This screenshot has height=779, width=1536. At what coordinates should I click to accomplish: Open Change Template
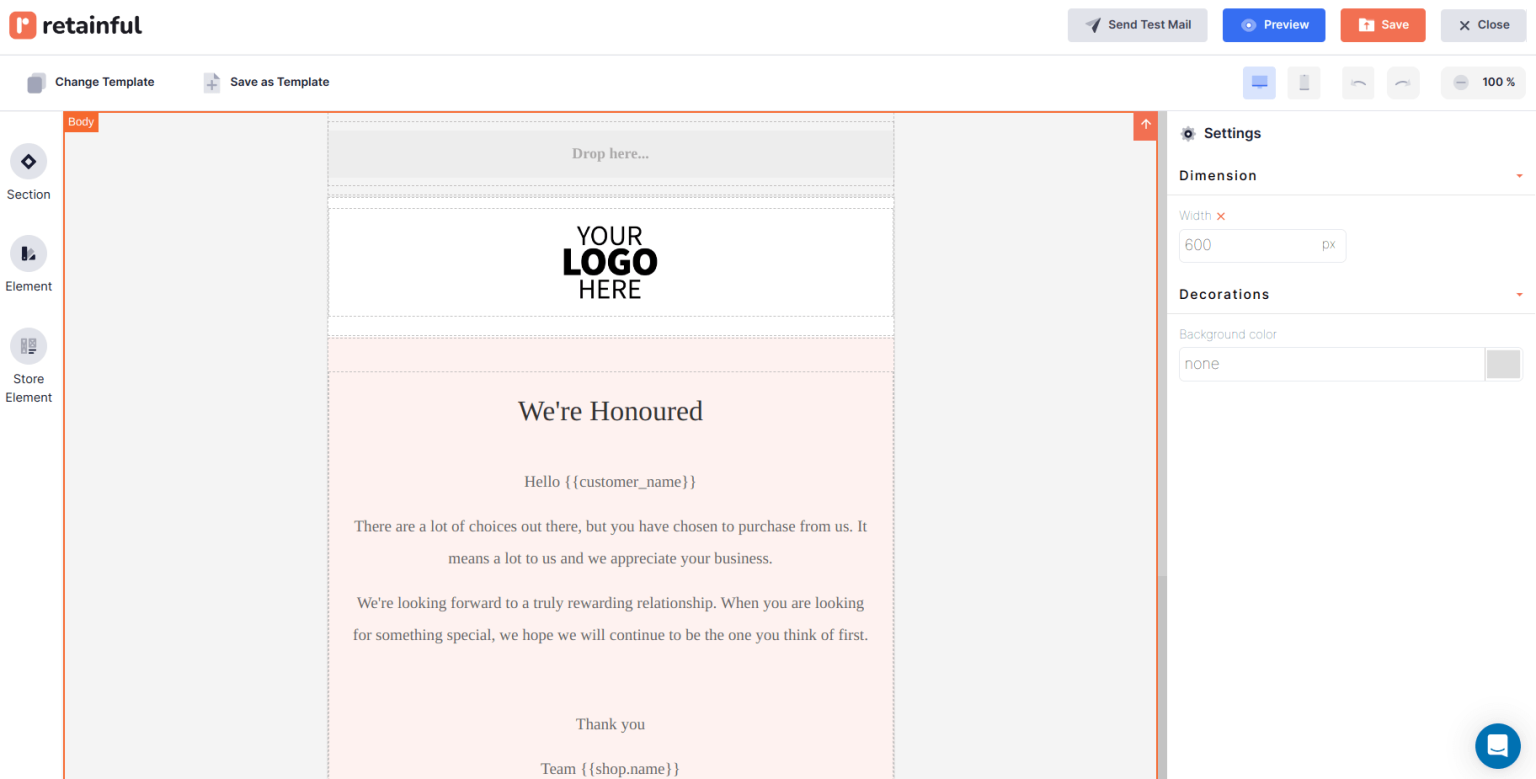90,82
